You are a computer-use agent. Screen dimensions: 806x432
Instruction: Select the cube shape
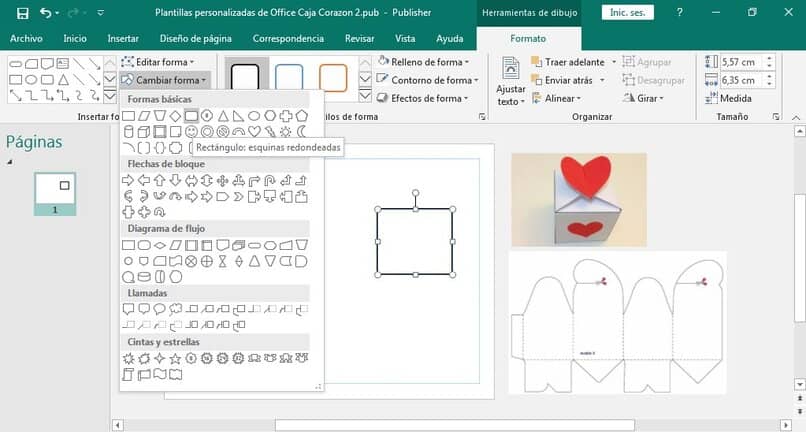click(x=144, y=132)
